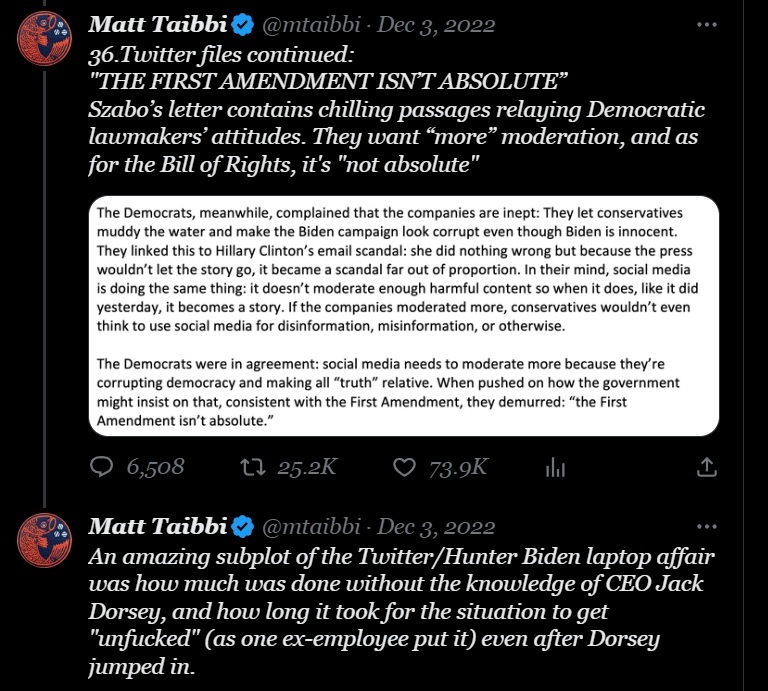768x691 pixels.
Task: Open the first tweet's three-dot menu
Action: [706, 24]
